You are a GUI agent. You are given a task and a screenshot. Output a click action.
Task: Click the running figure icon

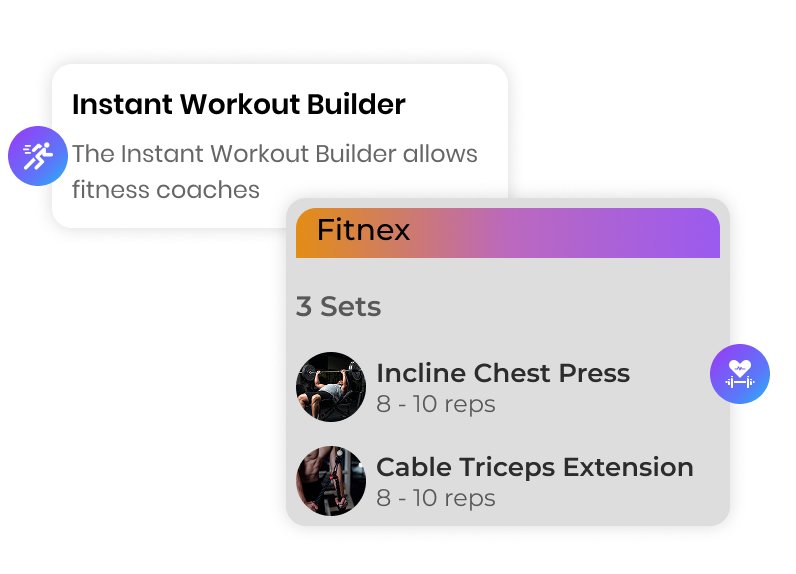(x=38, y=156)
